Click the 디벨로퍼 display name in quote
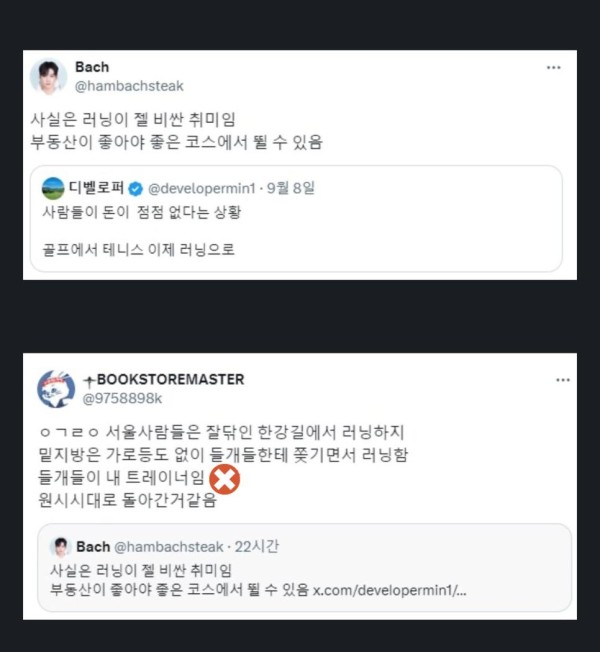600x652 pixels. [96, 188]
